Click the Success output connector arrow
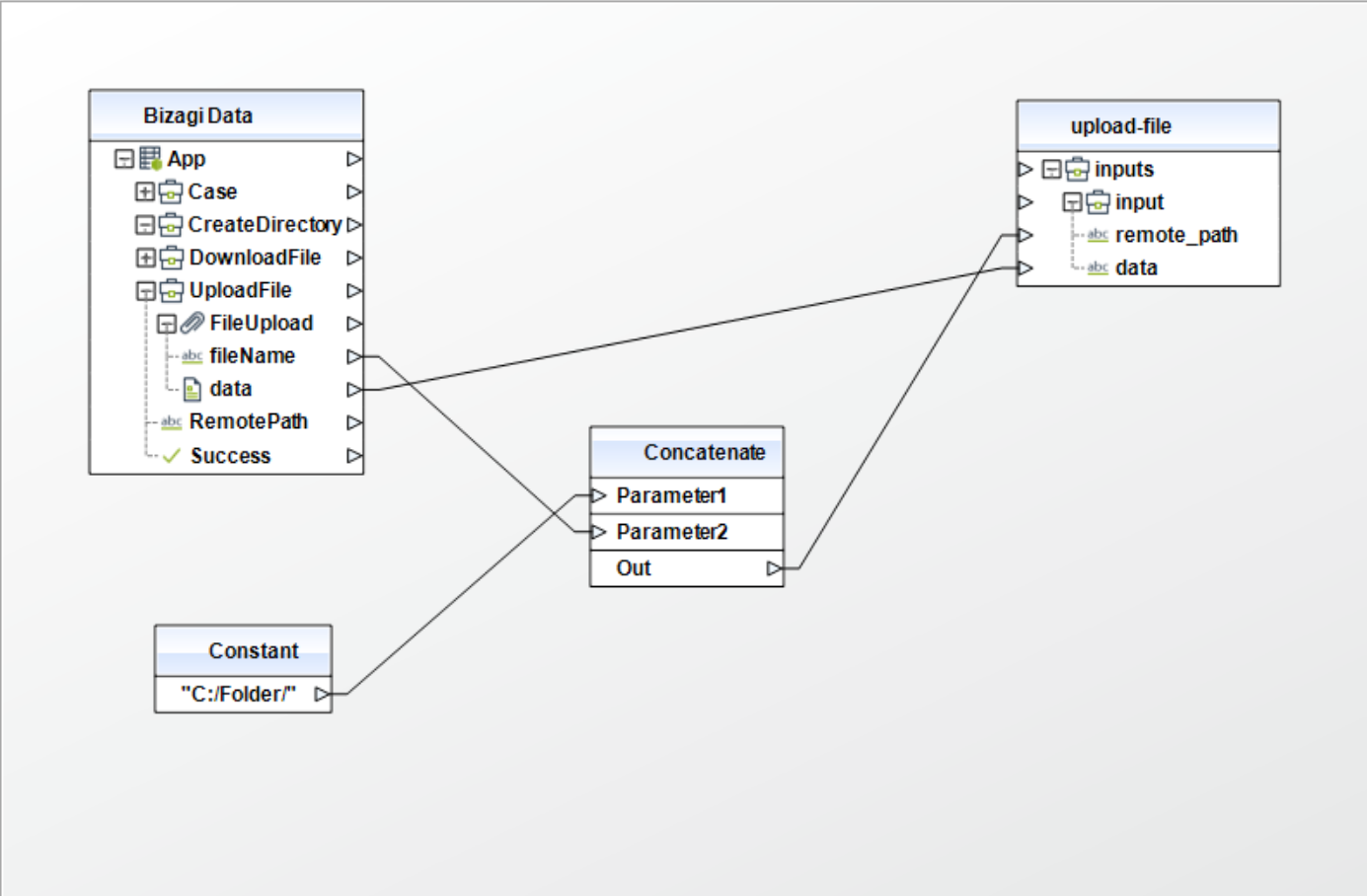Screen dimensions: 1367x896 [x=354, y=456]
